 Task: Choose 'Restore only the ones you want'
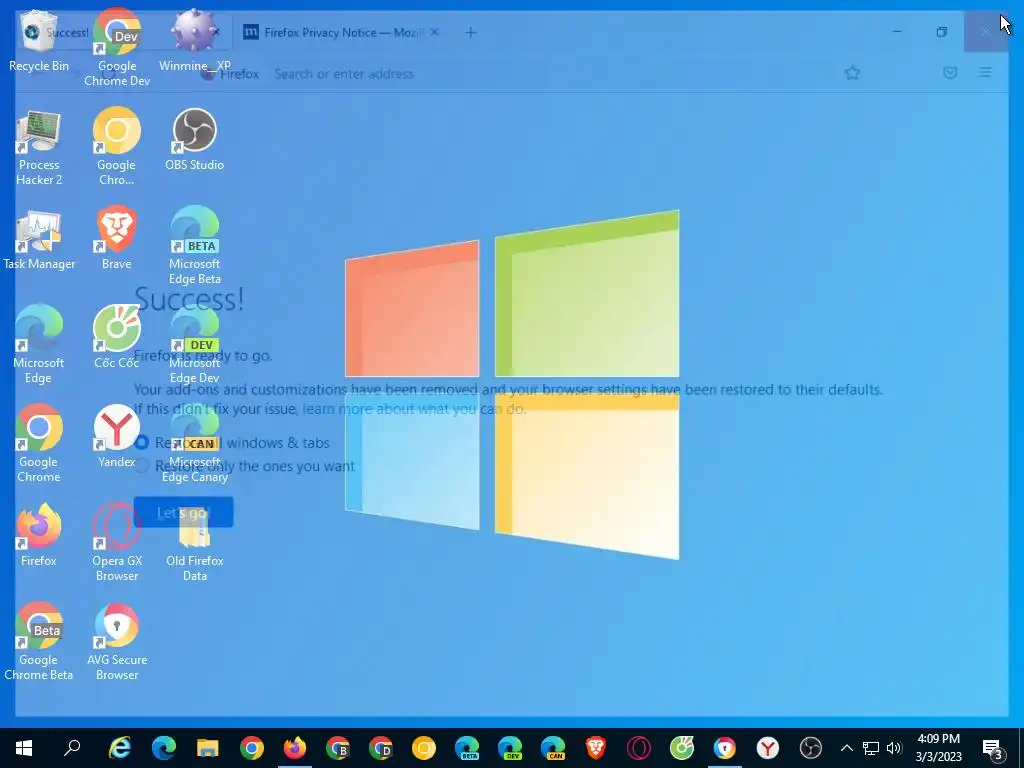pyautogui.click(x=245, y=466)
